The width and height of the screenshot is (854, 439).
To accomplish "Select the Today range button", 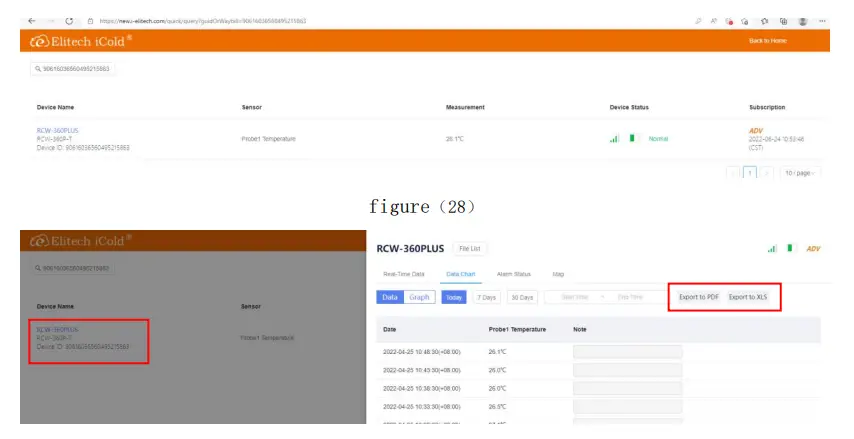I will [x=454, y=297].
